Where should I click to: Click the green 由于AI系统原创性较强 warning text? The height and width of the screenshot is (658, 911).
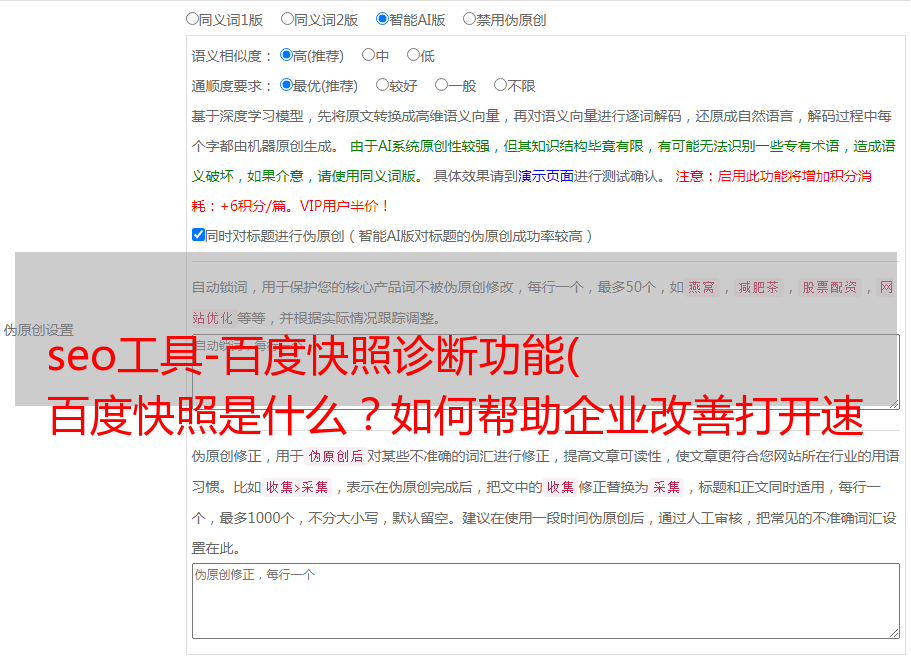(x=543, y=161)
